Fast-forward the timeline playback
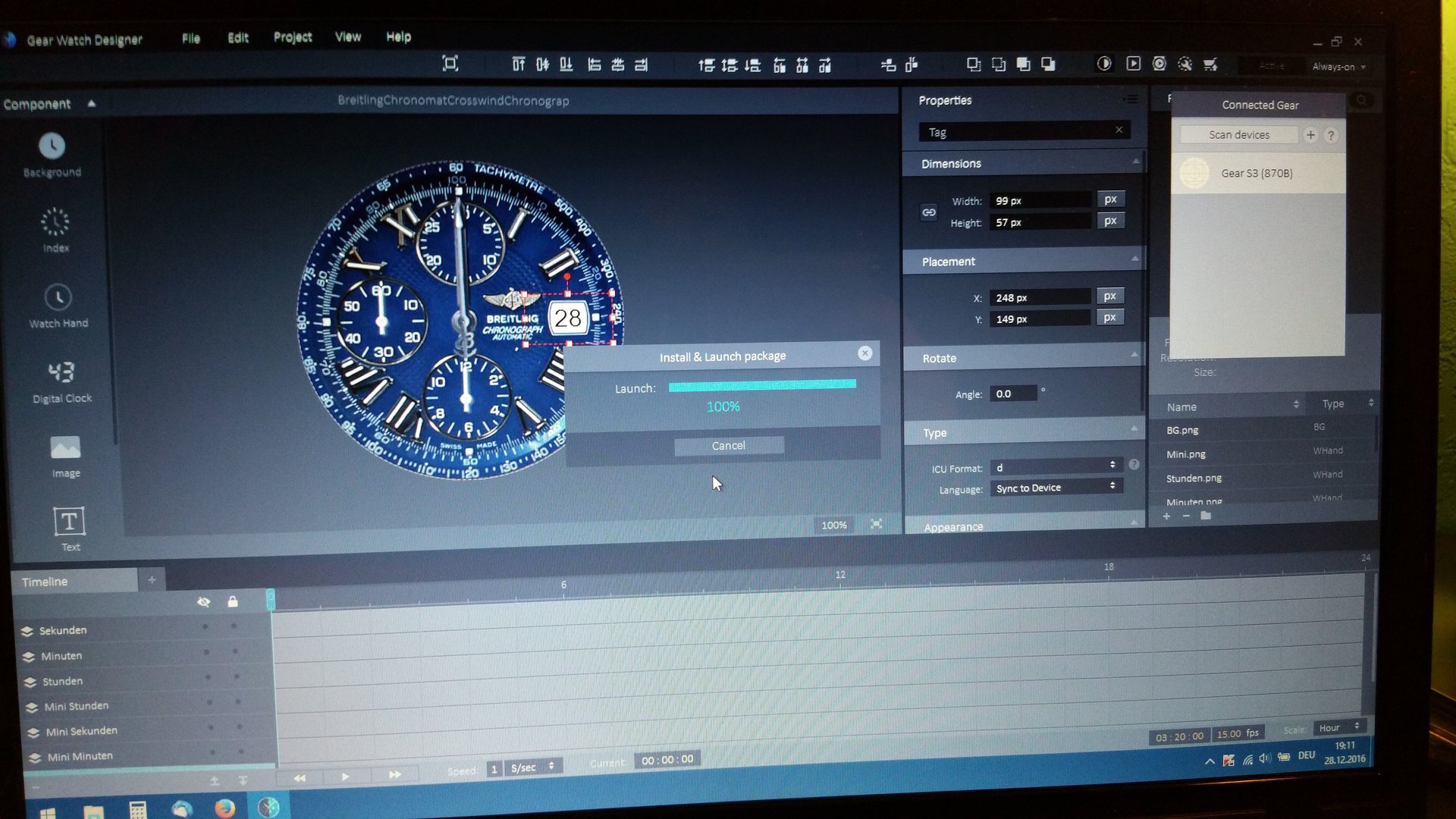The width and height of the screenshot is (1456, 819). pyautogui.click(x=394, y=775)
